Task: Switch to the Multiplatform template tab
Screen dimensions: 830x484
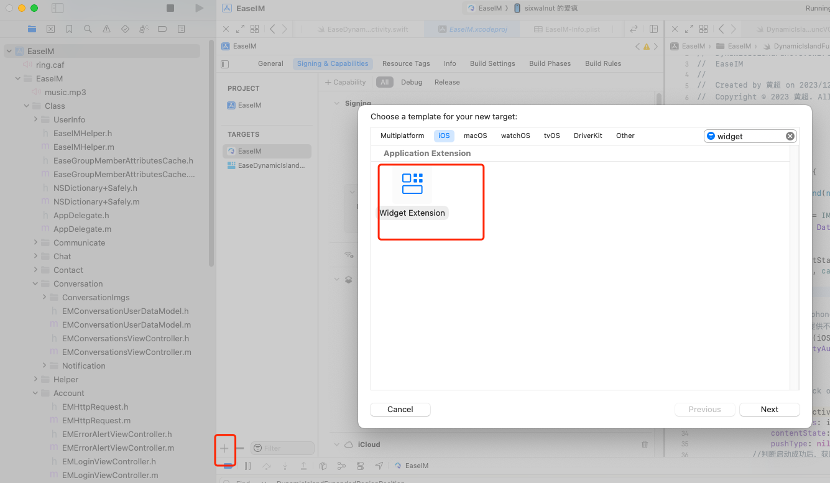Action: click(x=402, y=136)
